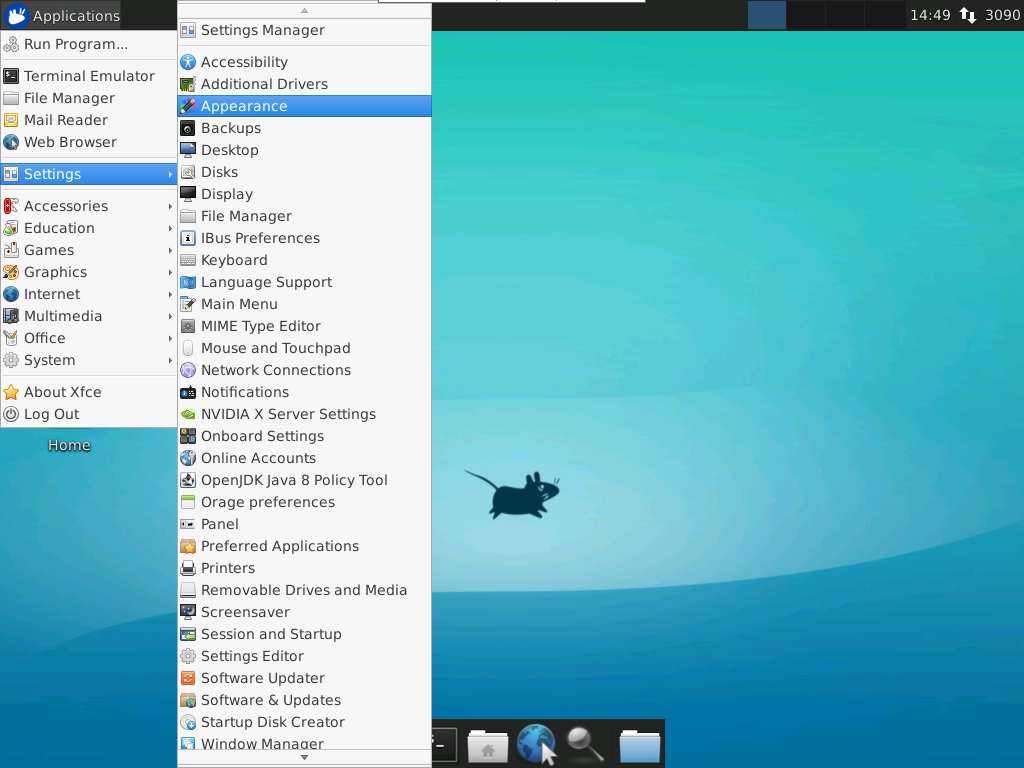
Task: Open Preferred Applications star icon
Action: point(188,547)
